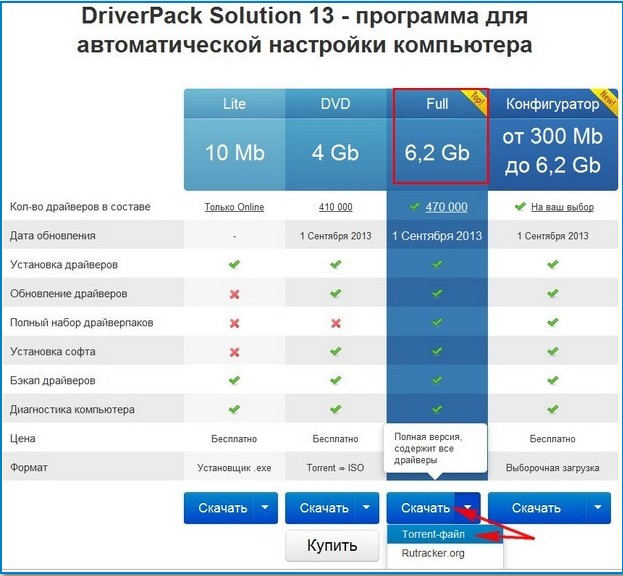Click green check for Конфигуратор Обновление драйверов
The width and height of the screenshot is (623, 576).
point(553,293)
